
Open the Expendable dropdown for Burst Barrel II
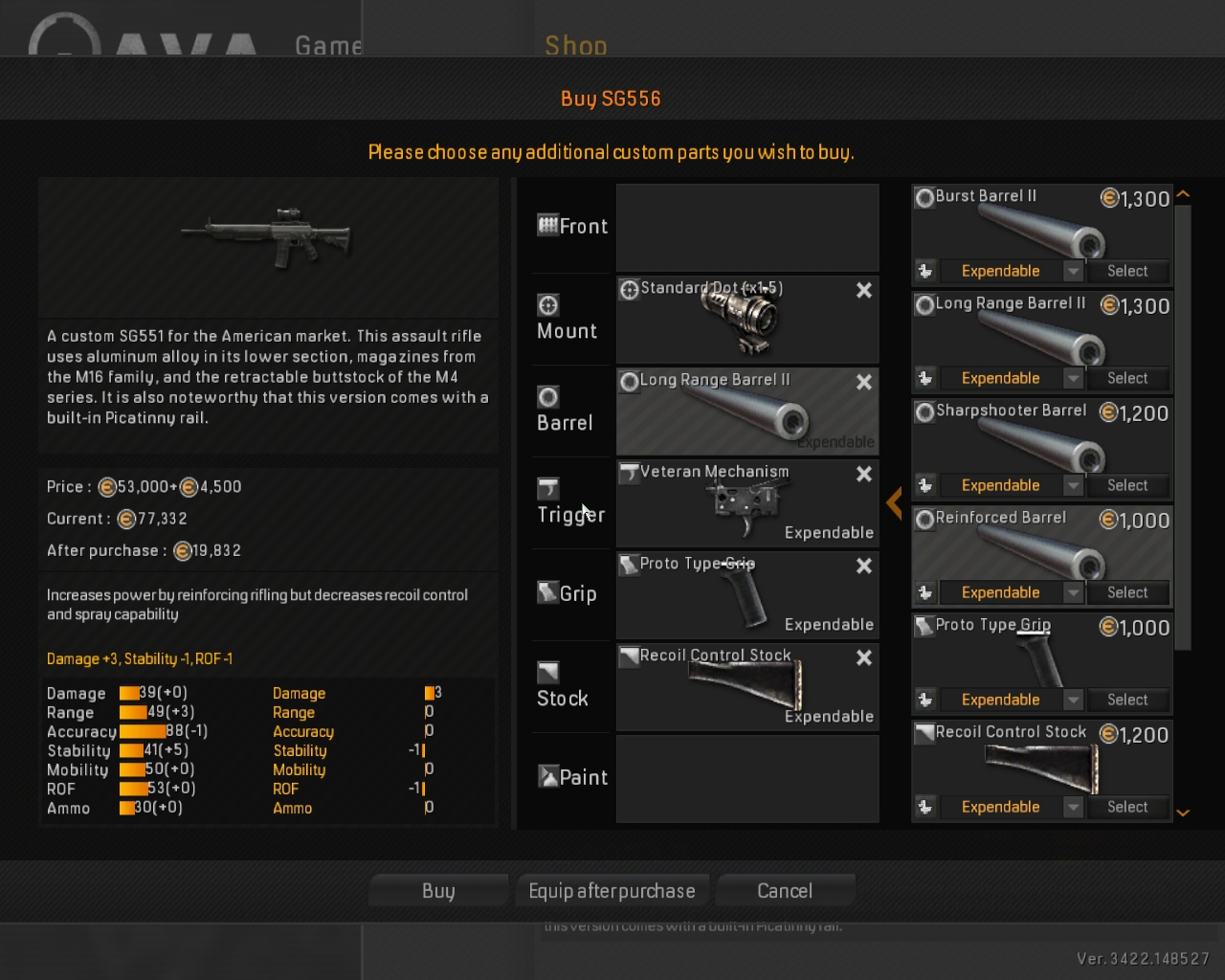(1073, 272)
